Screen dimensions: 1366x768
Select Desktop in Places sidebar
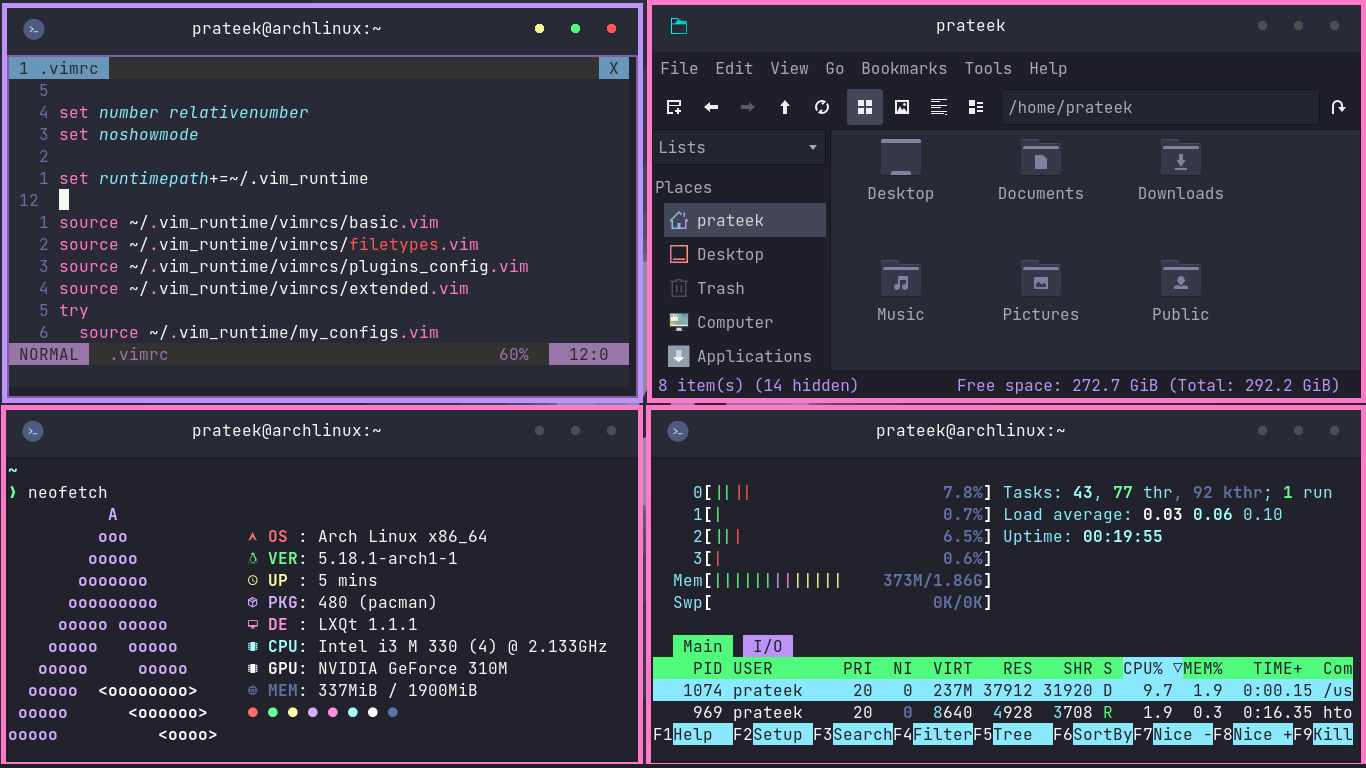coord(745,254)
